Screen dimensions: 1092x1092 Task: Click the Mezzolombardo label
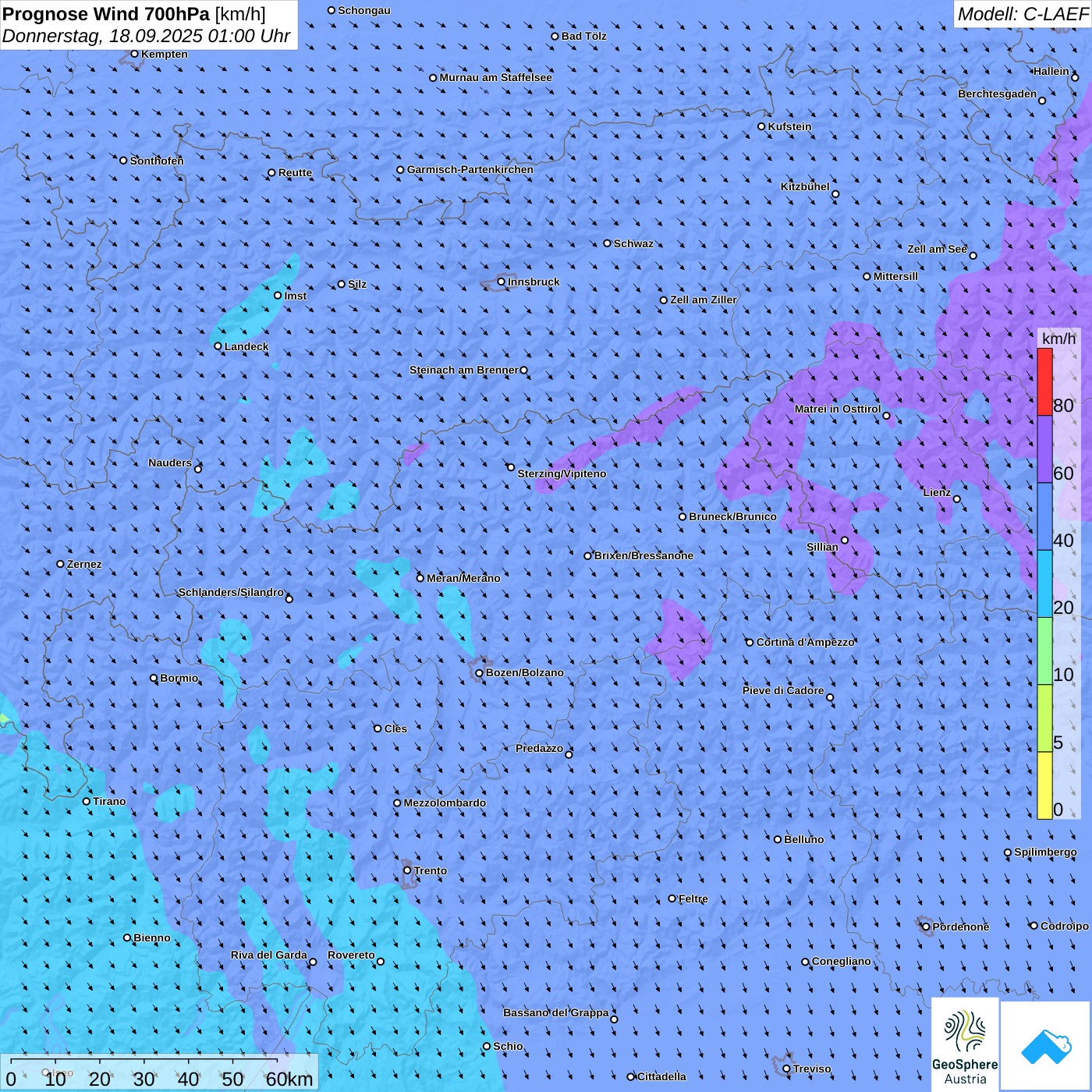coord(445,803)
